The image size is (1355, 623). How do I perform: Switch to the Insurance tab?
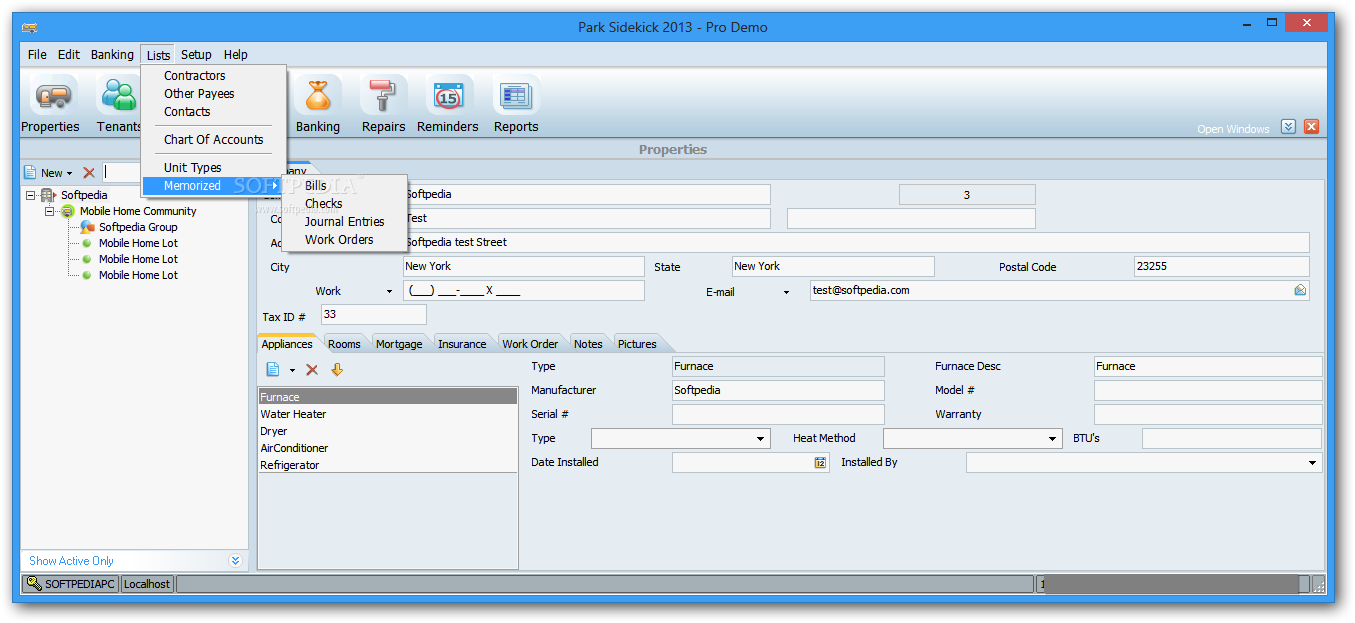pyautogui.click(x=462, y=344)
